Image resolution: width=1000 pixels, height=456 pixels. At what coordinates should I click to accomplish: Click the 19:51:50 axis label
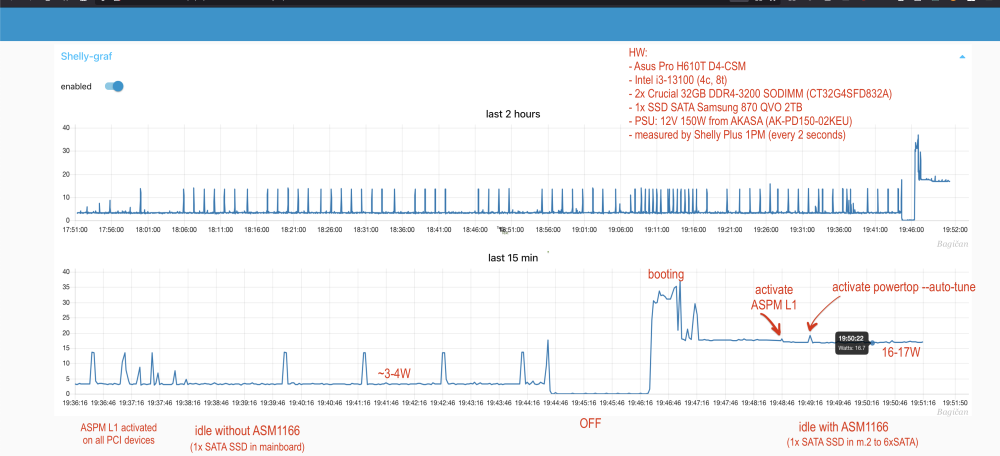click(955, 403)
